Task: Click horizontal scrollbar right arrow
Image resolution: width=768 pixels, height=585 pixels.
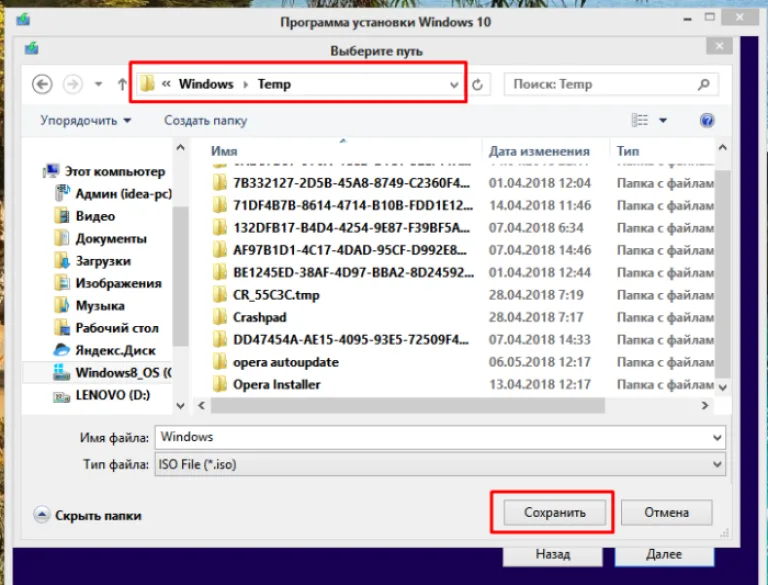Action: coord(705,405)
